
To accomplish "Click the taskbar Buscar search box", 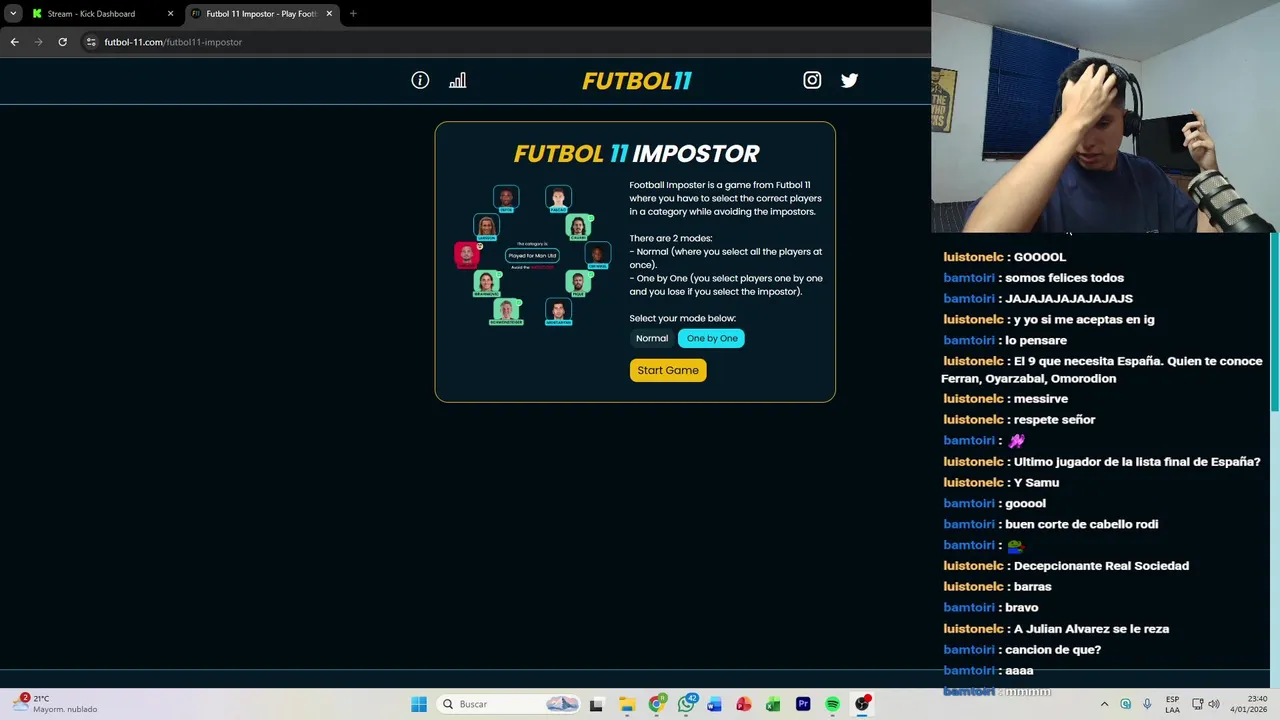I will click(510, 704).
